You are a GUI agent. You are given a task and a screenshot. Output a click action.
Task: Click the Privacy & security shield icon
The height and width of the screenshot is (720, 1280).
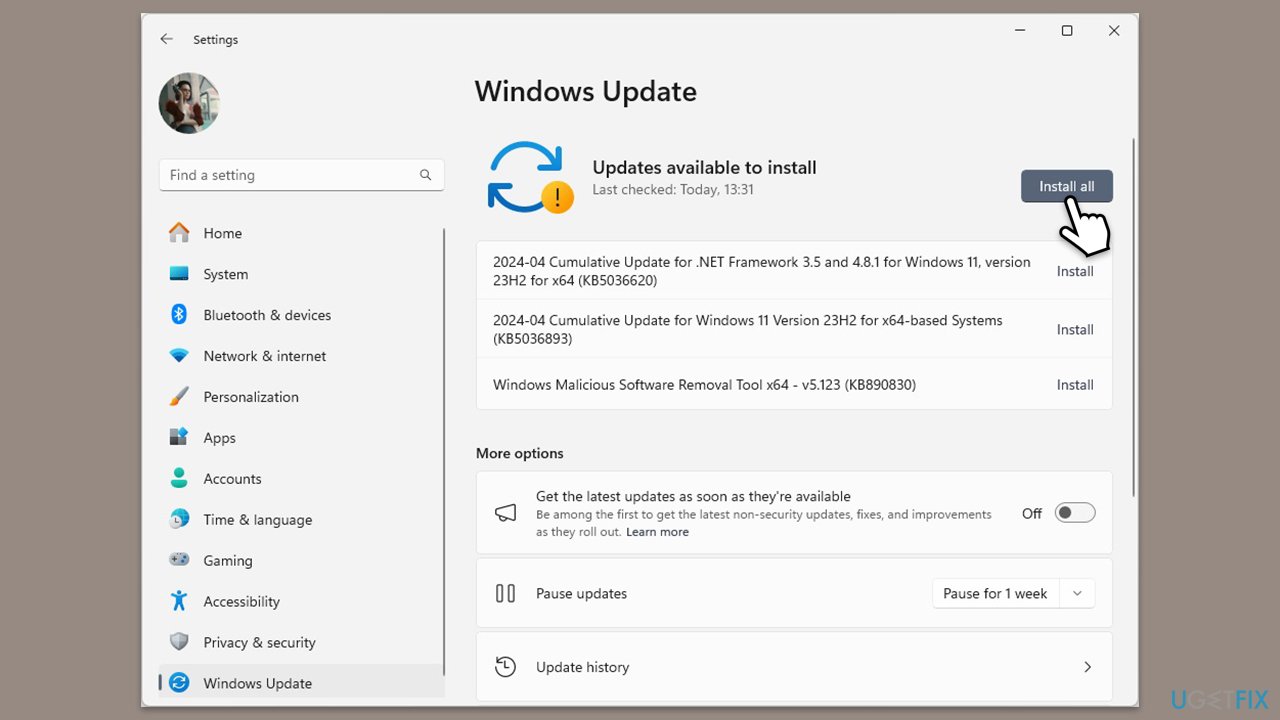[x=179, y=643]
